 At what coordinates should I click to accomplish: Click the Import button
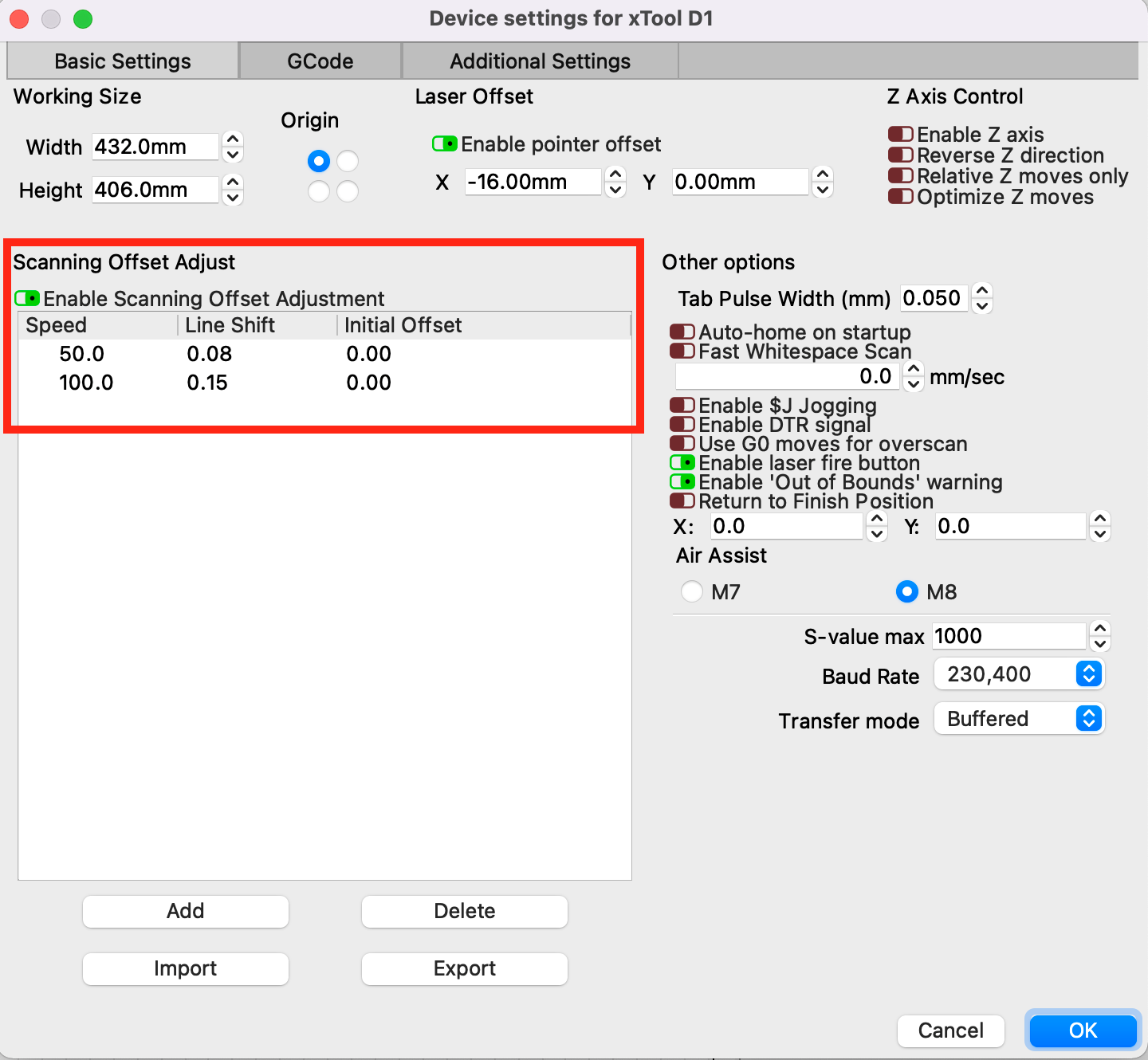[x=186, y=968]
